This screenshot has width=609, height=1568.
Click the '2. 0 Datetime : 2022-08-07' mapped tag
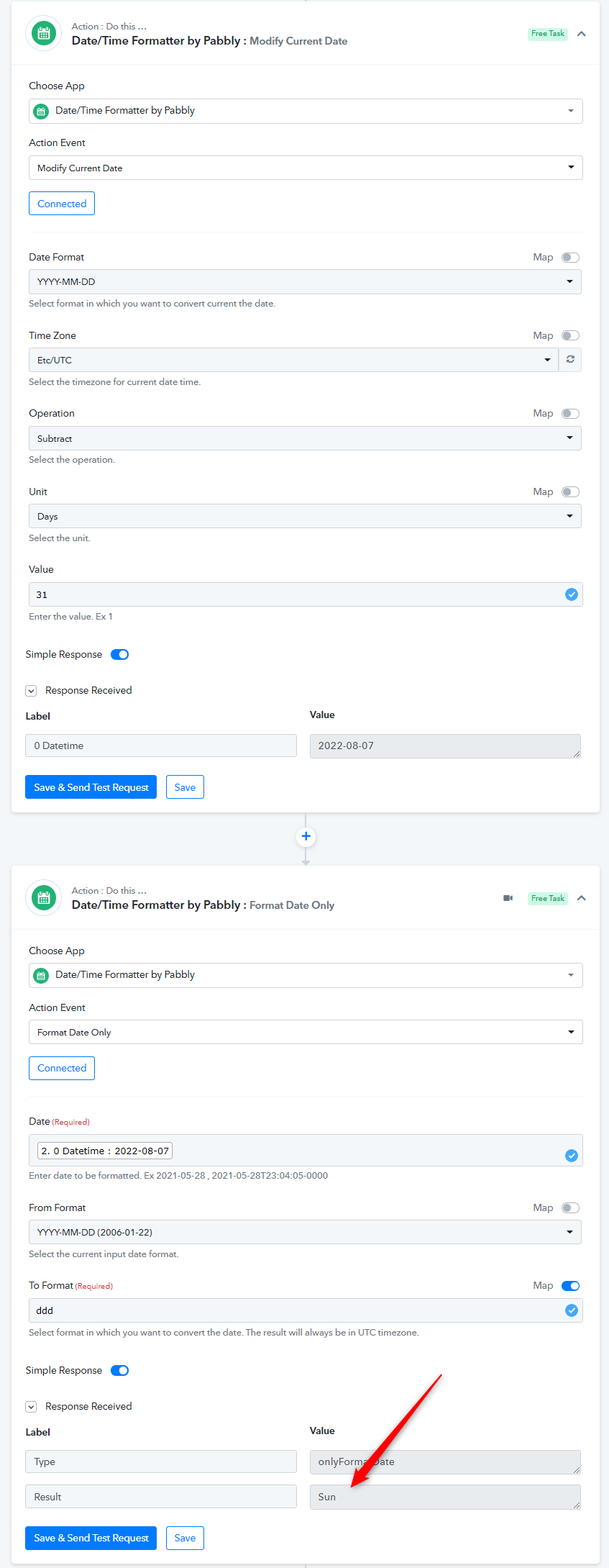tap(105, 1151)
